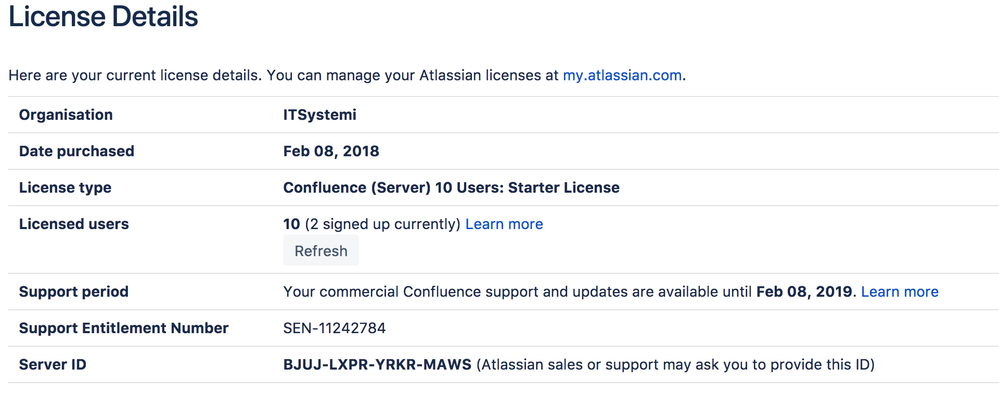The width and height of the screenshot is (999, 402).
Task: Click the '2 signed up currently' text
Action: point(383,224)
